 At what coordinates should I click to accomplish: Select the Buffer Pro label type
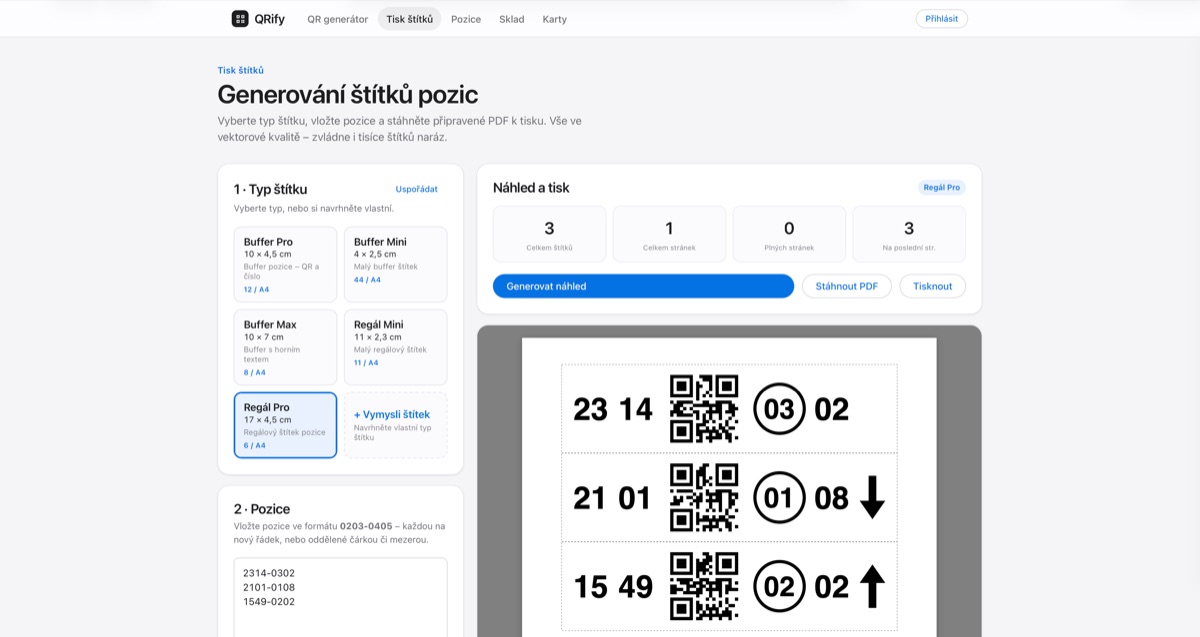point(286,264)
